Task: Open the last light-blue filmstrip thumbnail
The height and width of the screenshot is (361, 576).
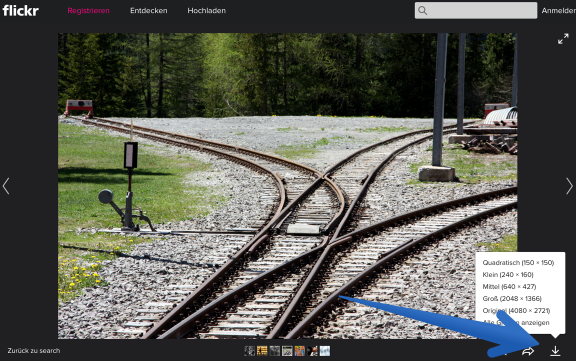Action: [325, 351]
